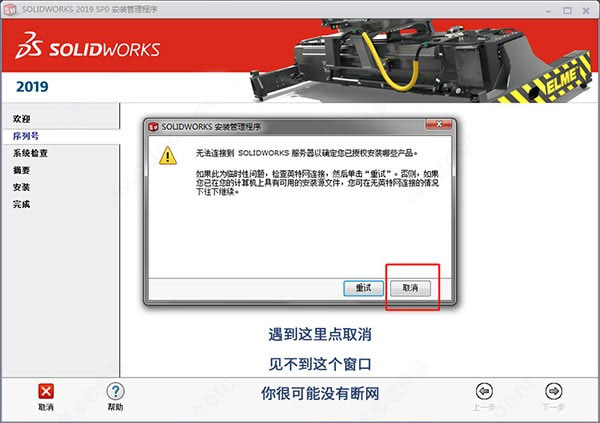Select 序列号 step in sidebar

(x=26, y=136)
